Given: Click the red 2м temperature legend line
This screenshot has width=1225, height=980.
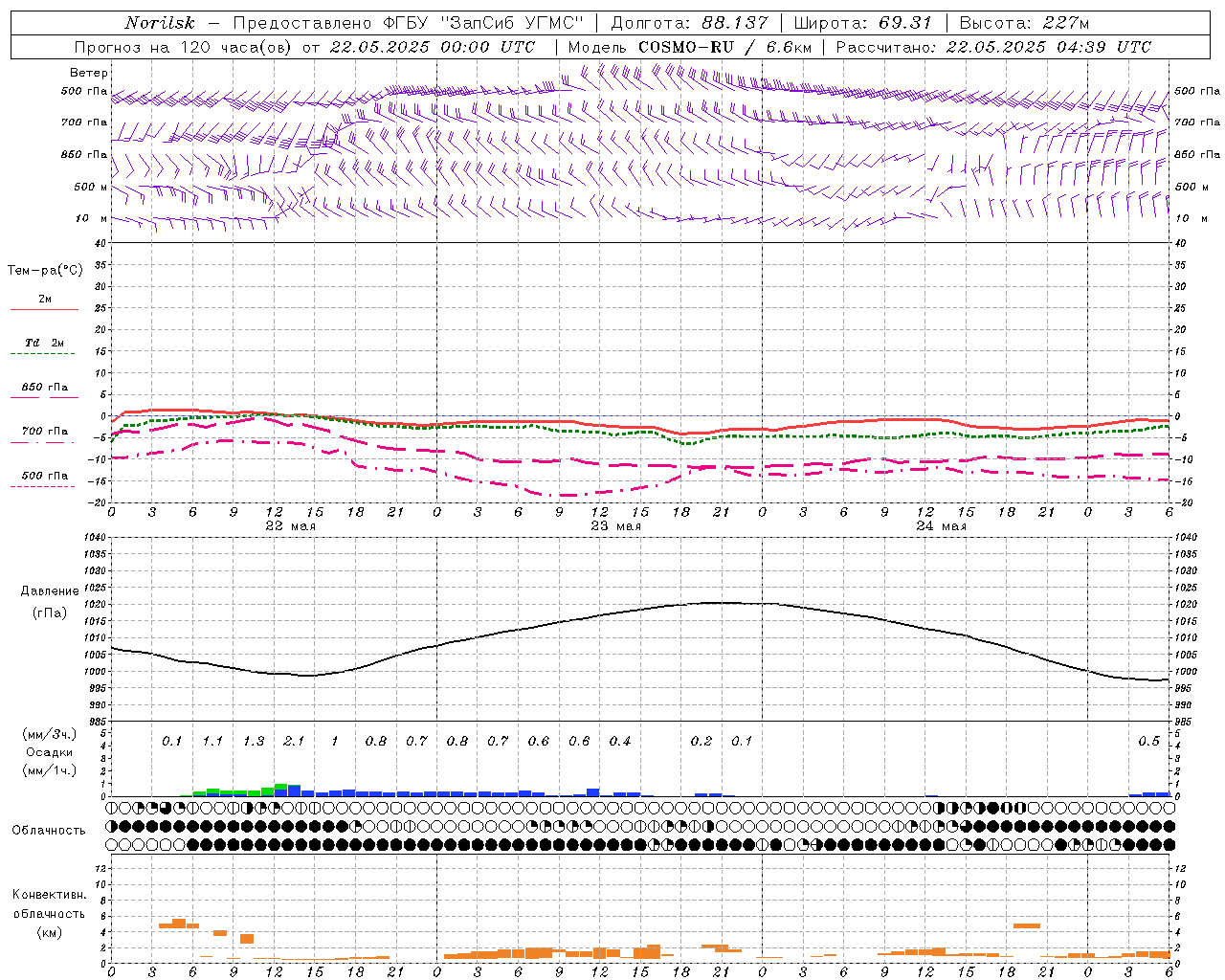Looking at the screenshot, I should [x=44, y=309].
